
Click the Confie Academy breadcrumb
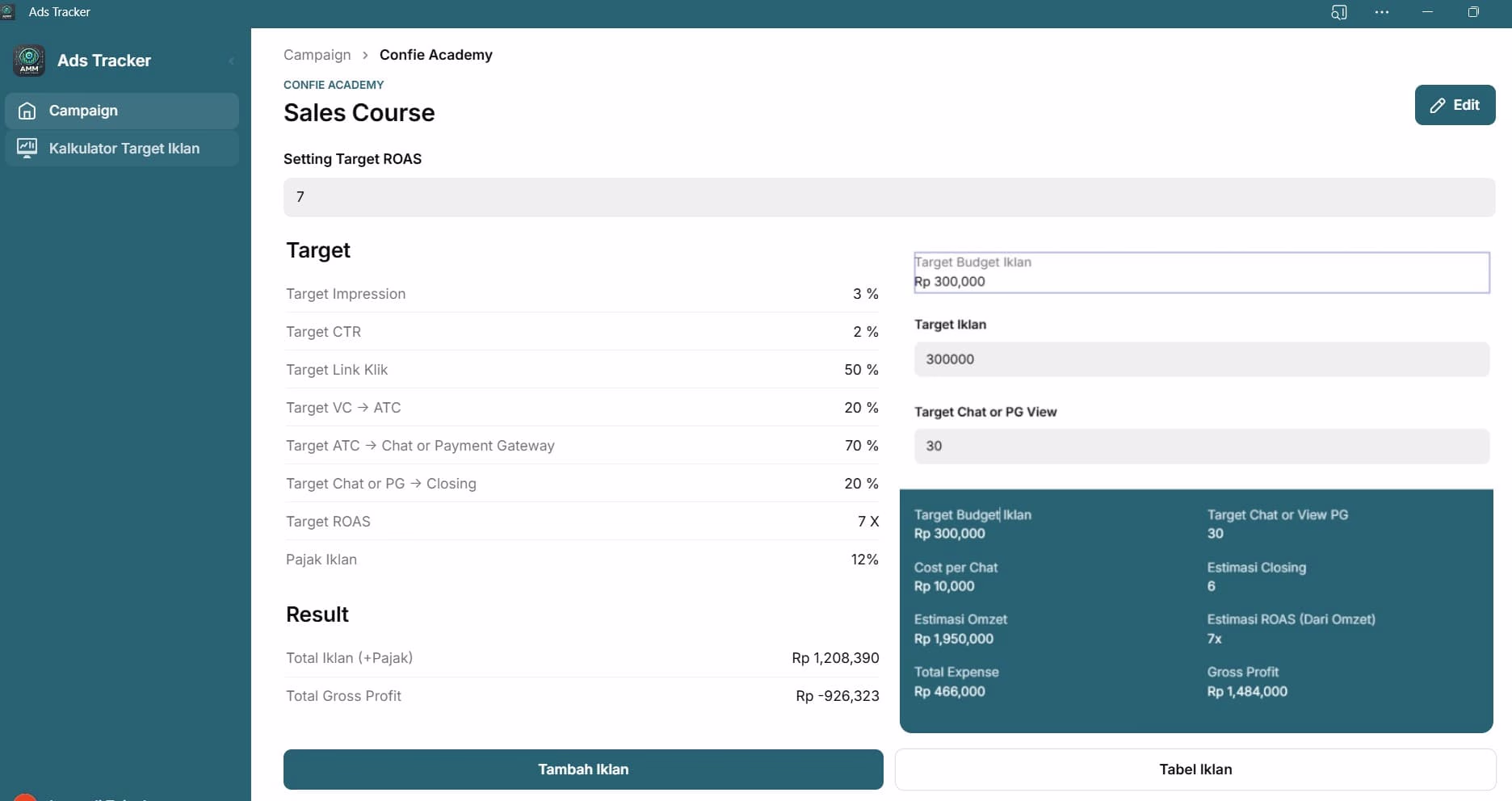[x=436, y=55]
